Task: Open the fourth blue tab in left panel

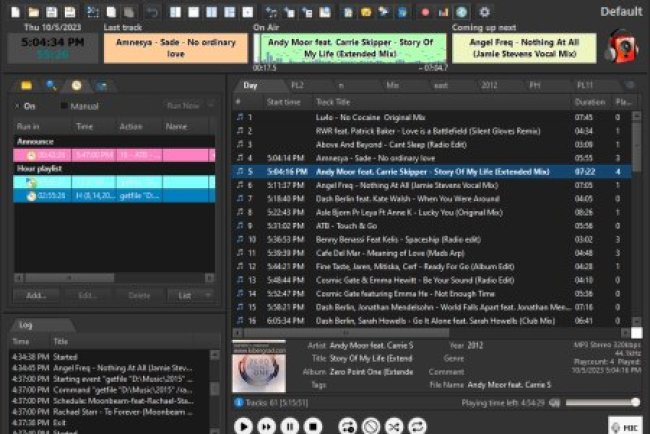Action: pyautogui.click(x=102, y=86)
